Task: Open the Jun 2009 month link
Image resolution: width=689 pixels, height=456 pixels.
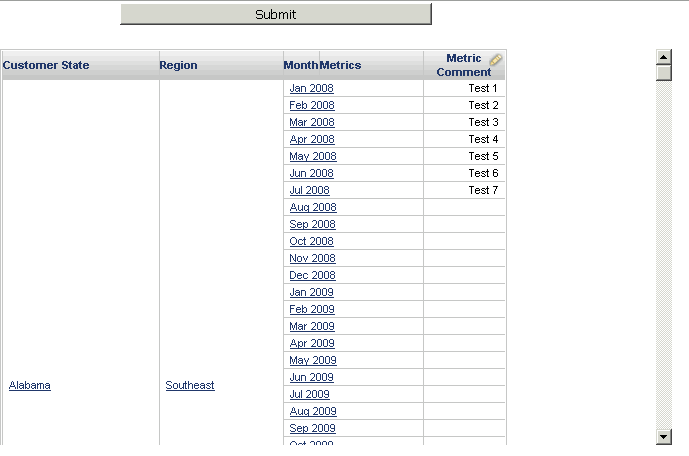Action: (x=311, y=377)
